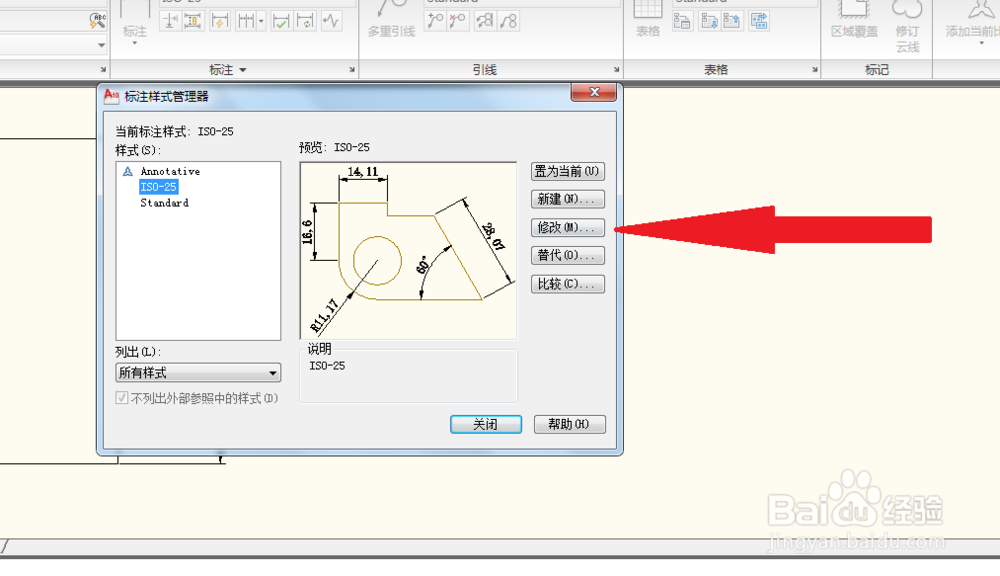
Task: Select the dimension update icon
Action: click(x=305, y=21)
